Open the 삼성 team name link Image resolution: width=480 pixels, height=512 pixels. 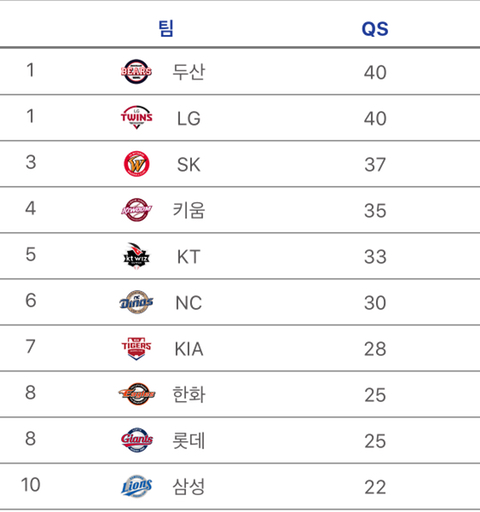tap(189, 487)
